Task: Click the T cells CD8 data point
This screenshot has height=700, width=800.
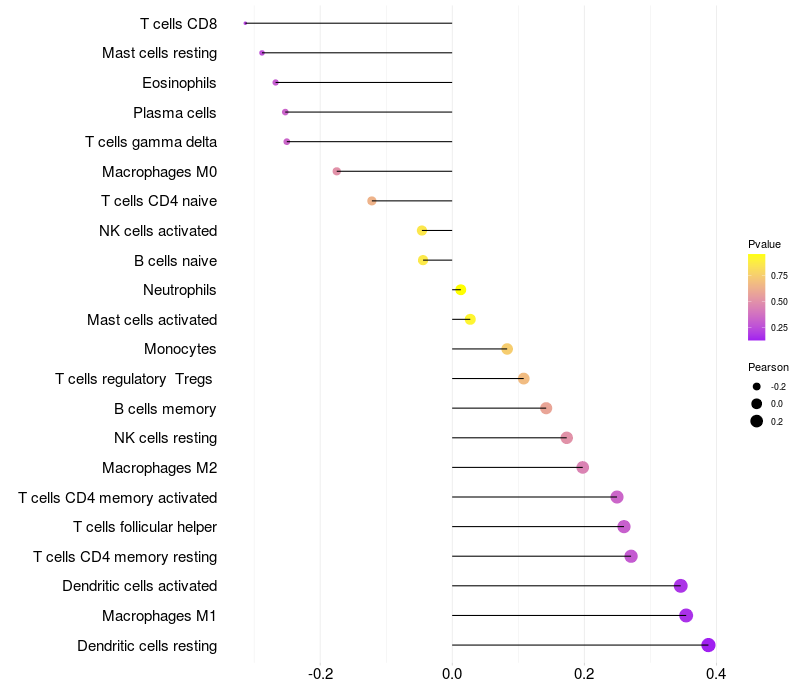Action: point(245,23)
